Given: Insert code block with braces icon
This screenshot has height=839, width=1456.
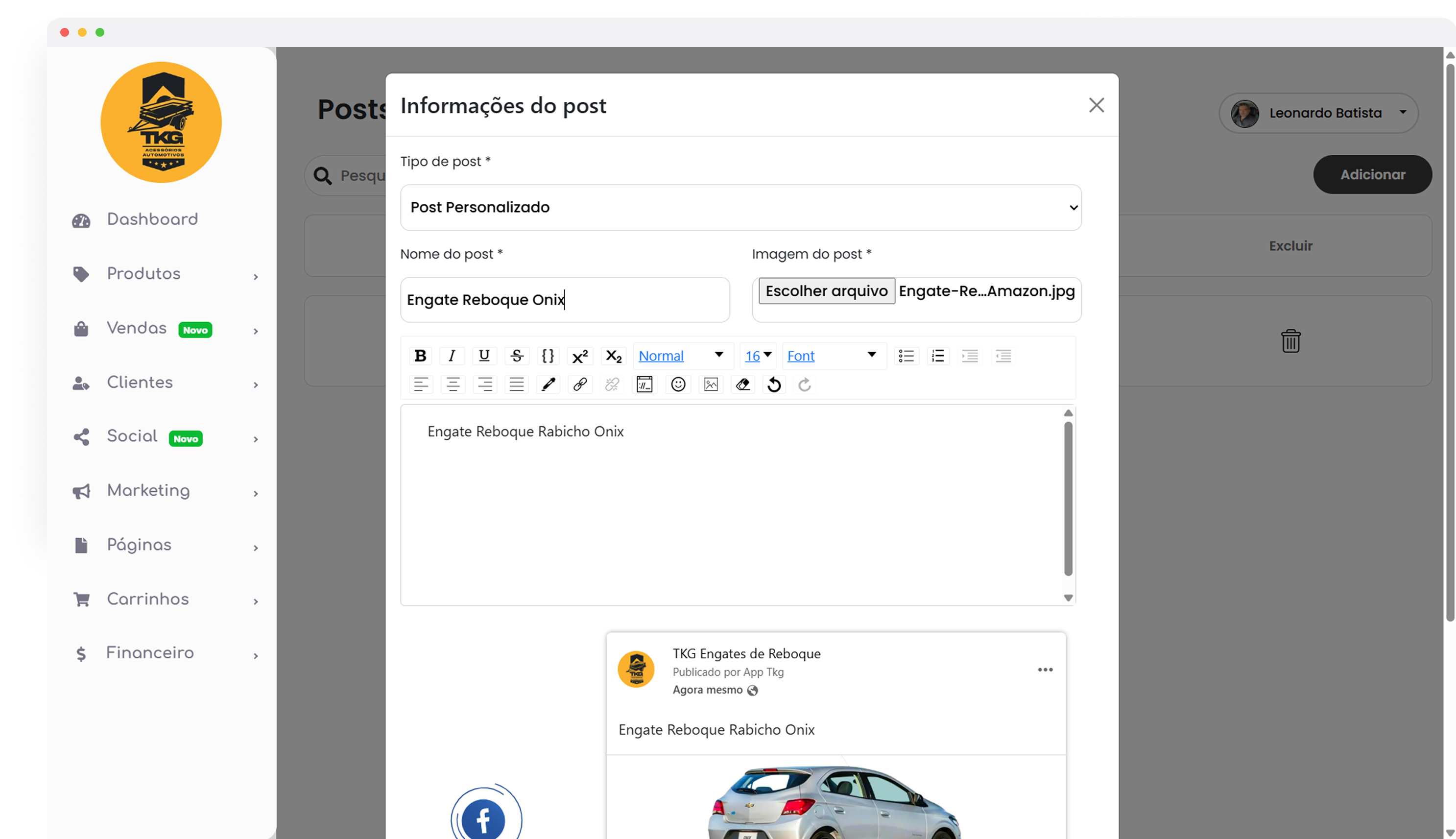Looking at the screenshot, I should [x=548, y=356].
